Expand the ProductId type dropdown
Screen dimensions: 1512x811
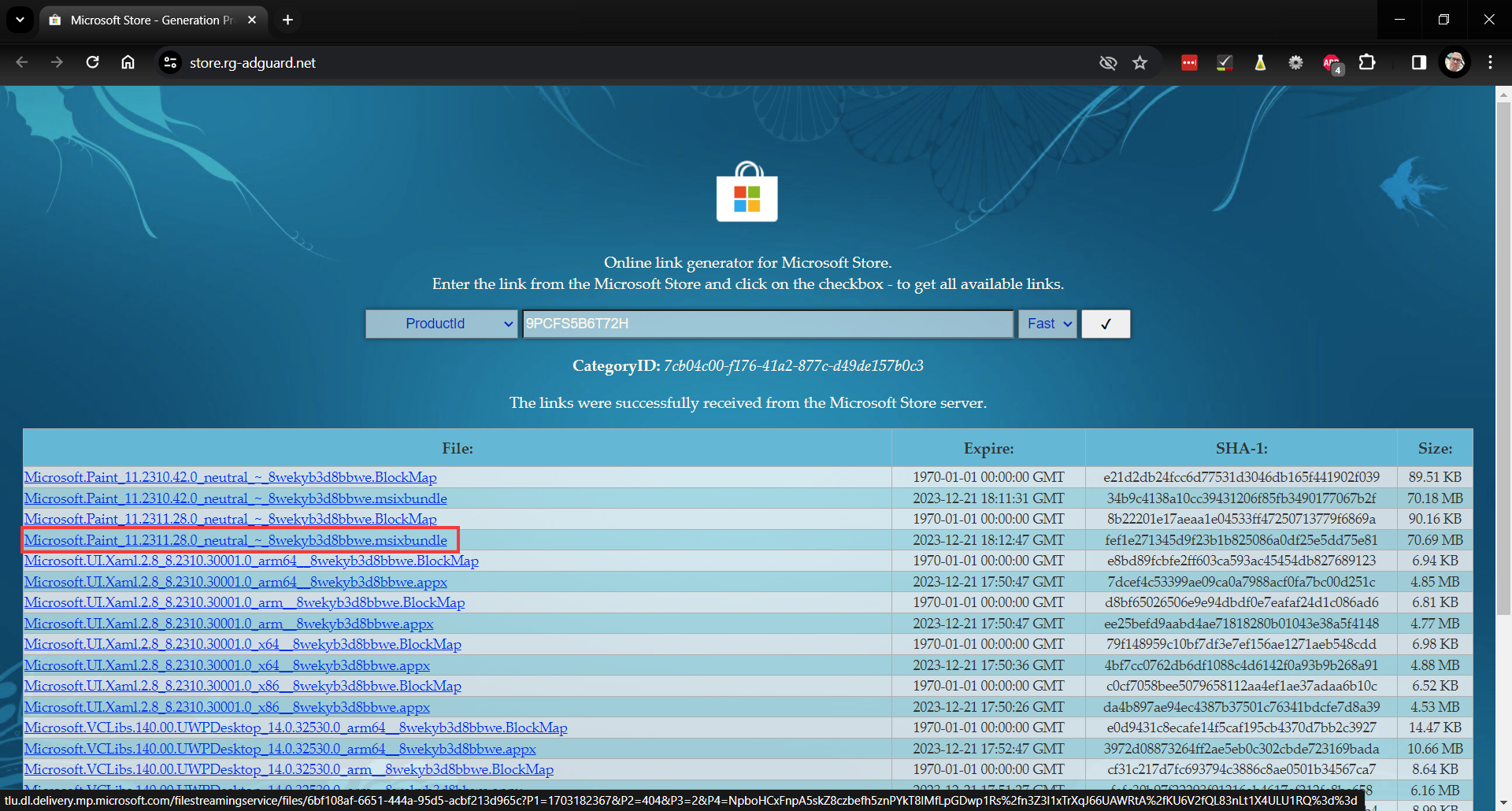tap(441, 324)
